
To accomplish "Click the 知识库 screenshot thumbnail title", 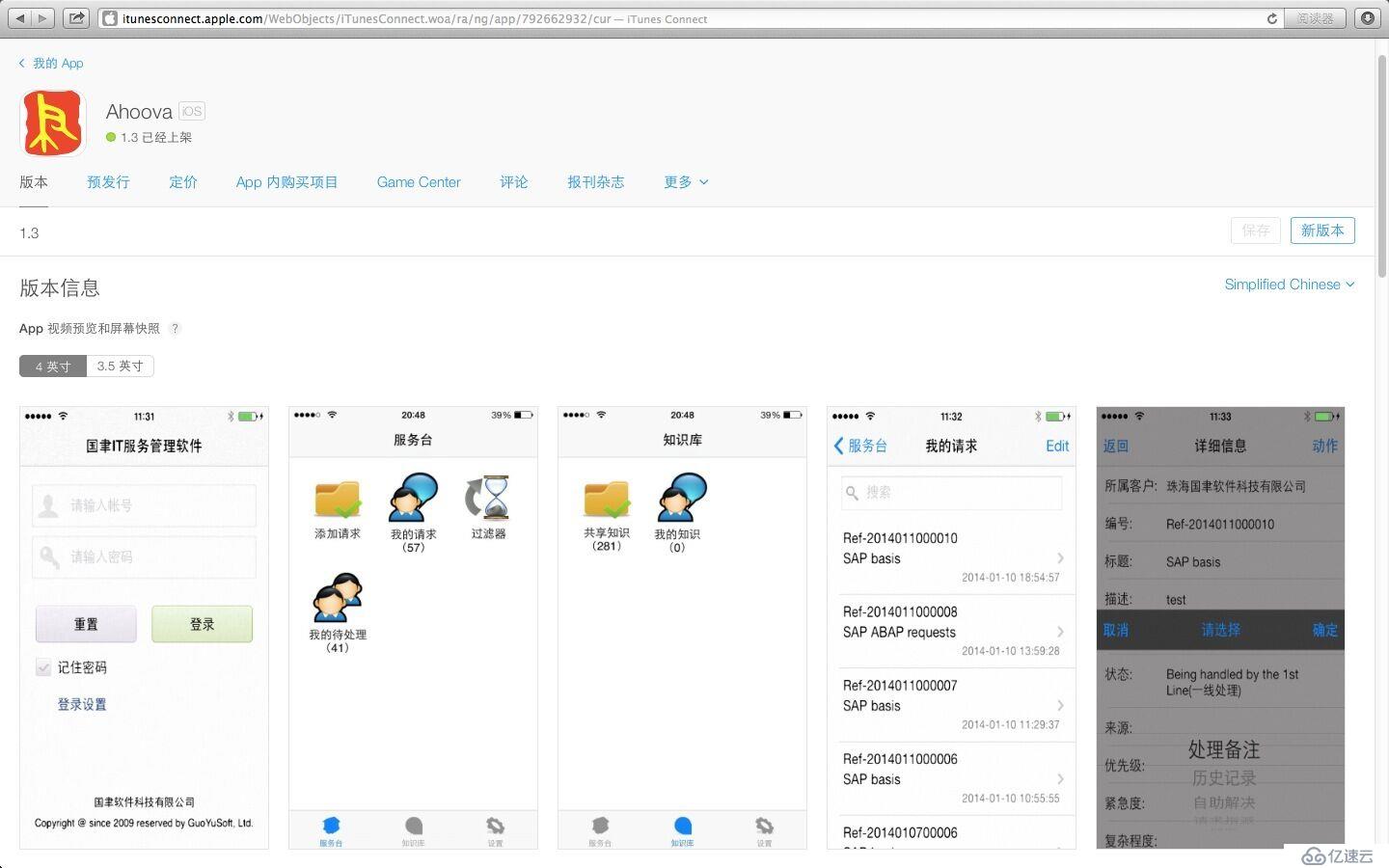I will tap(682, 440).
